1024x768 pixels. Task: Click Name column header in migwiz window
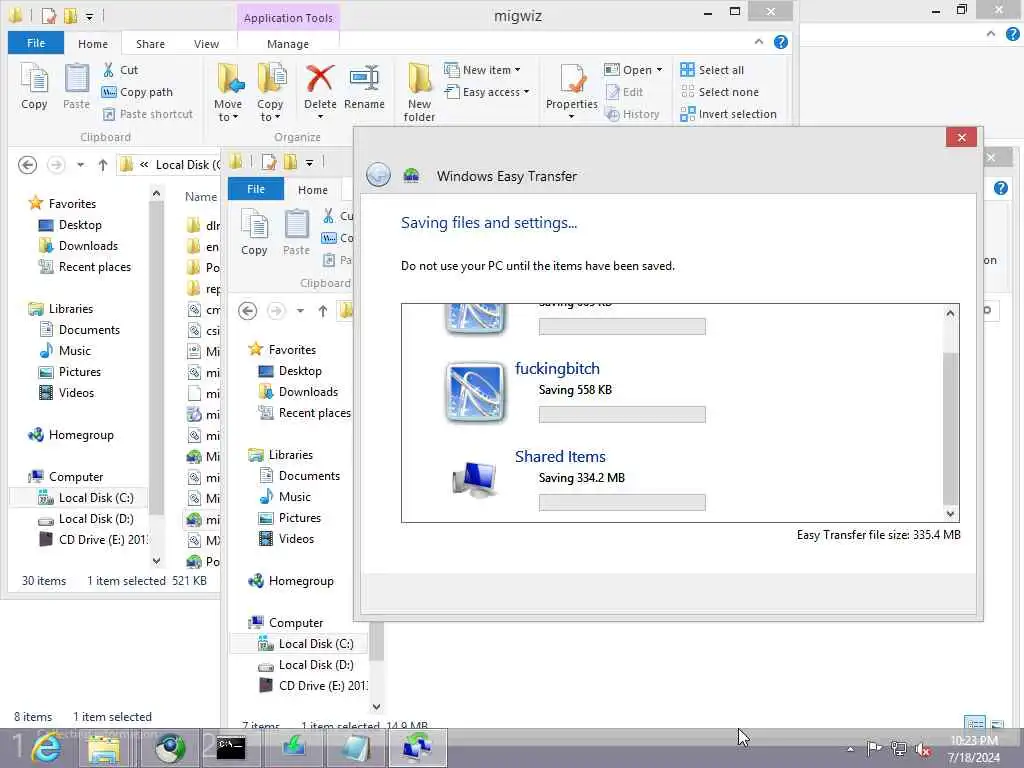point(200,197)
